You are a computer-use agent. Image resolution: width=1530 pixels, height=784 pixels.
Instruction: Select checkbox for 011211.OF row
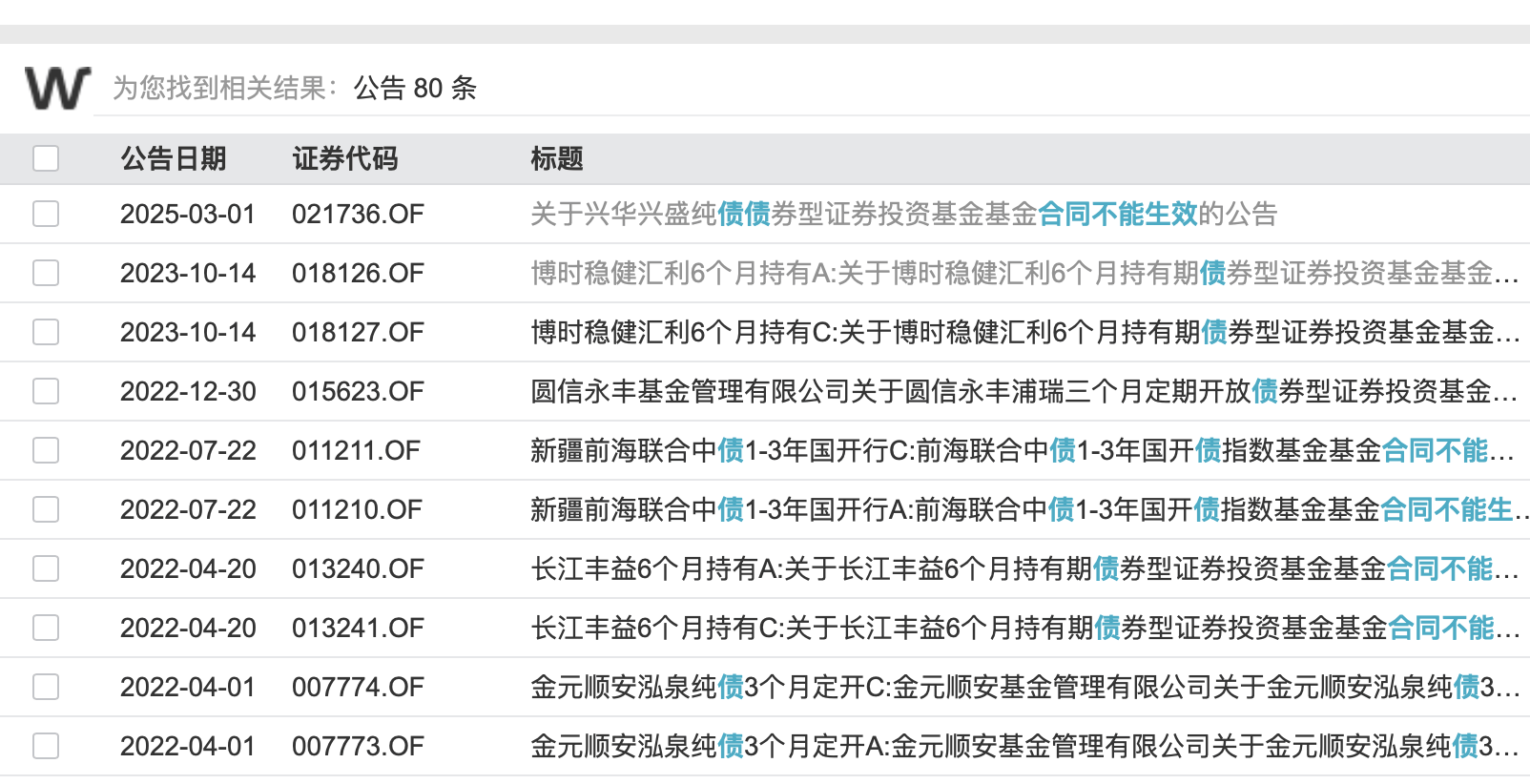[46, 450]
